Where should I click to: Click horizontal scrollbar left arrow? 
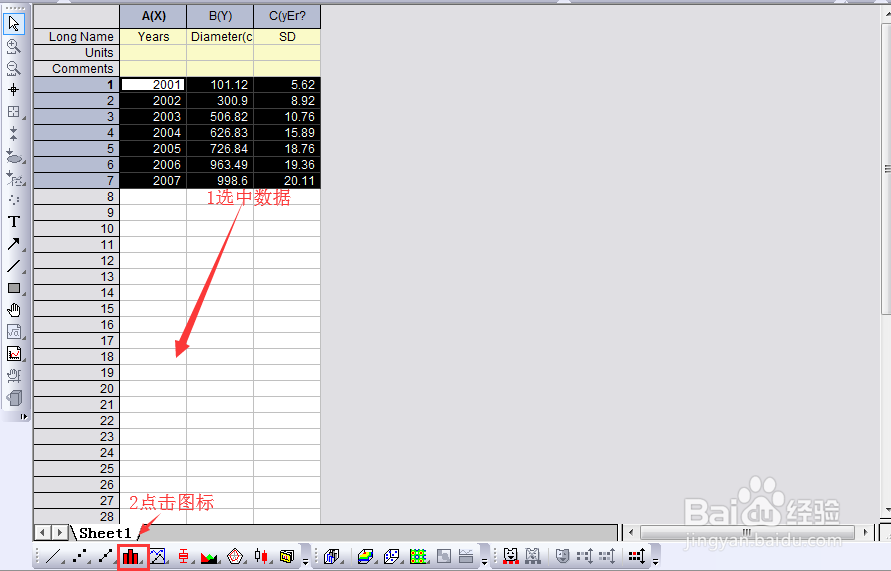630,533
